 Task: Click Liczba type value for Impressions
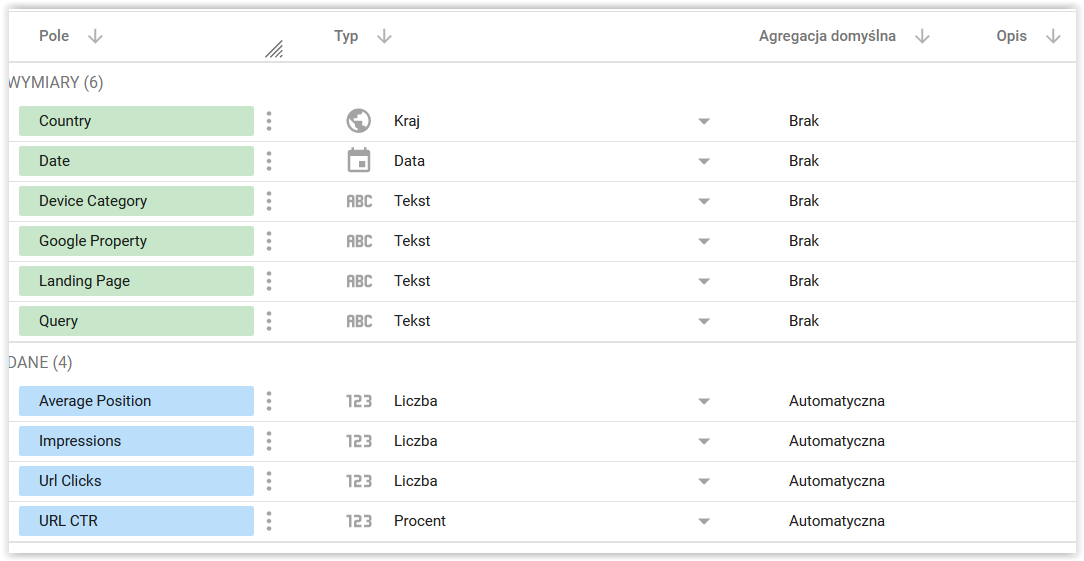tap(415, 441)
